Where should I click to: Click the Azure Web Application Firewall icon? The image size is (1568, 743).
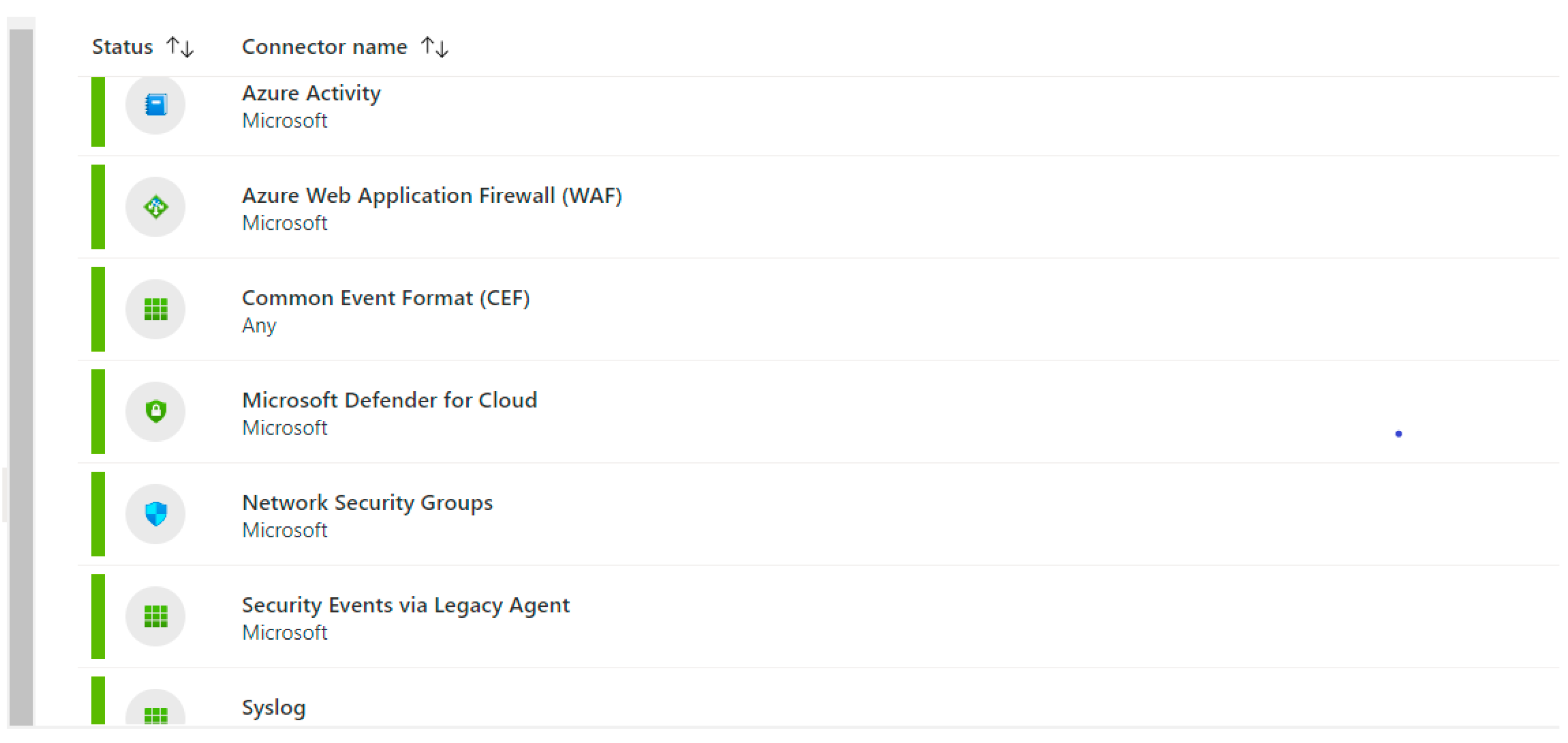tap(155, 207)
